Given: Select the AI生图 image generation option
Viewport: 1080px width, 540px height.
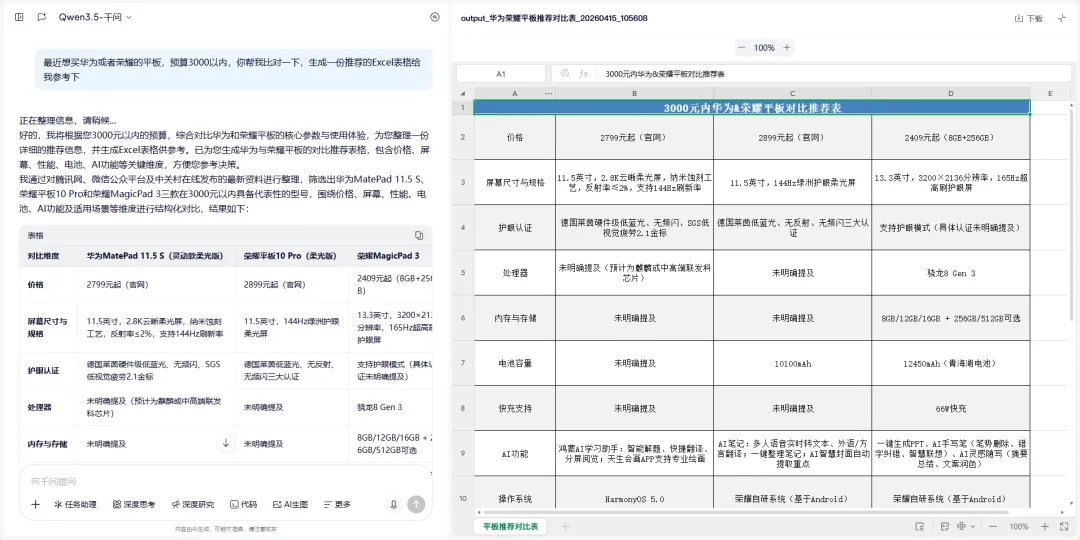Looking at the screenshot, I should pos(291,505).
